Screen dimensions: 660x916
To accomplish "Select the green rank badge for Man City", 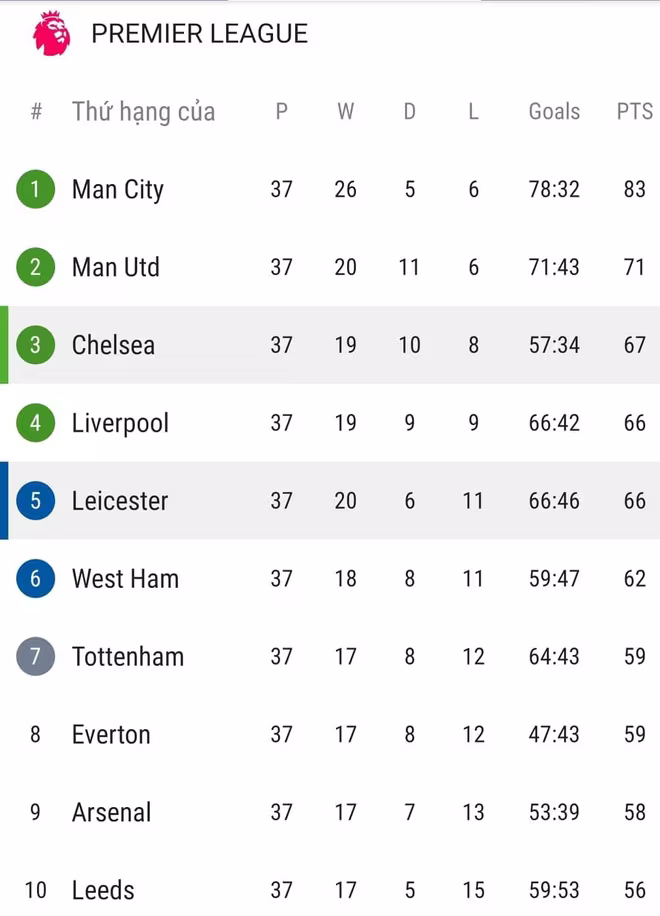I will click(x=35, y=189).
